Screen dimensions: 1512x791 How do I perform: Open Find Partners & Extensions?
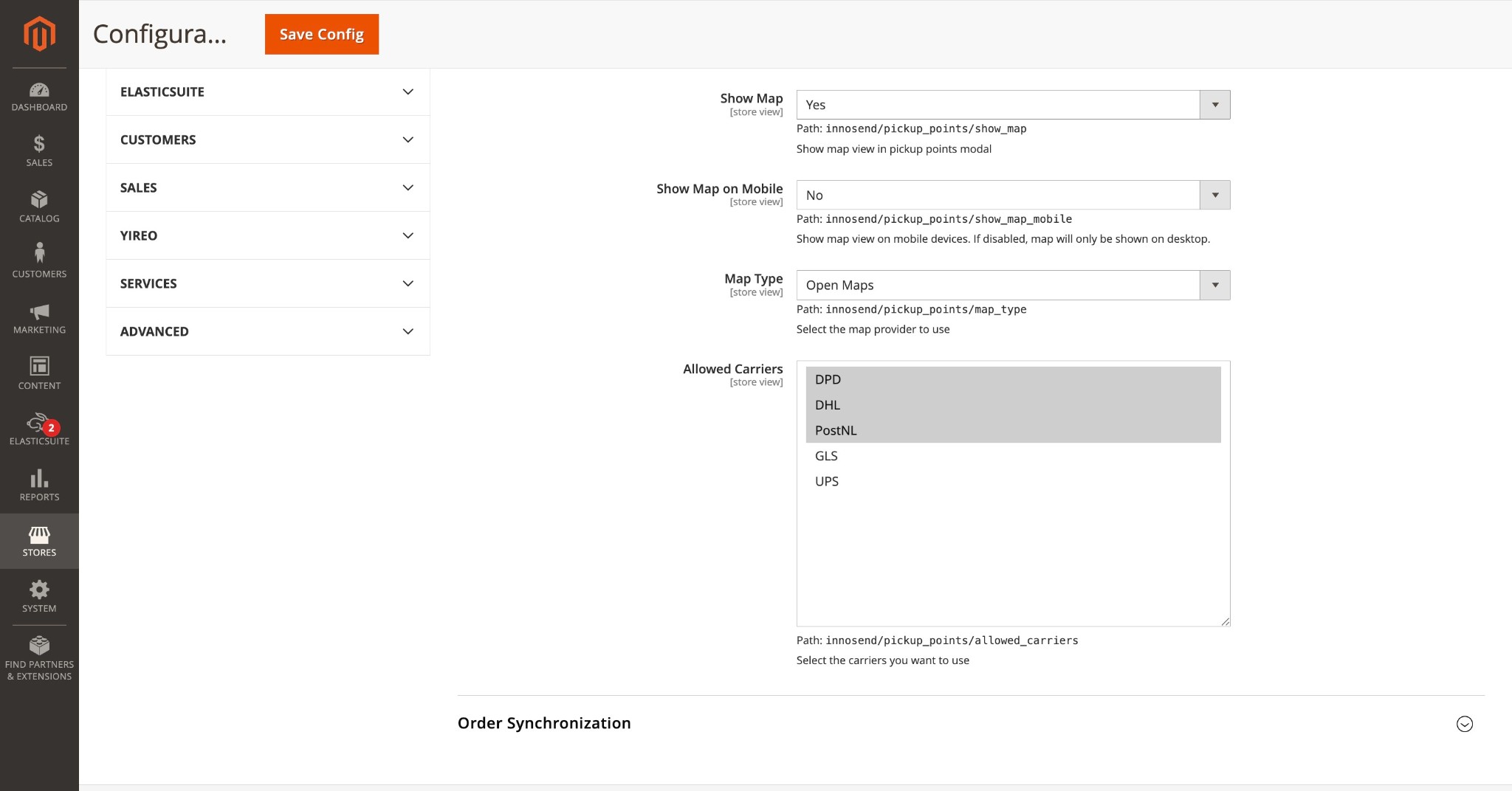point(39,653)
